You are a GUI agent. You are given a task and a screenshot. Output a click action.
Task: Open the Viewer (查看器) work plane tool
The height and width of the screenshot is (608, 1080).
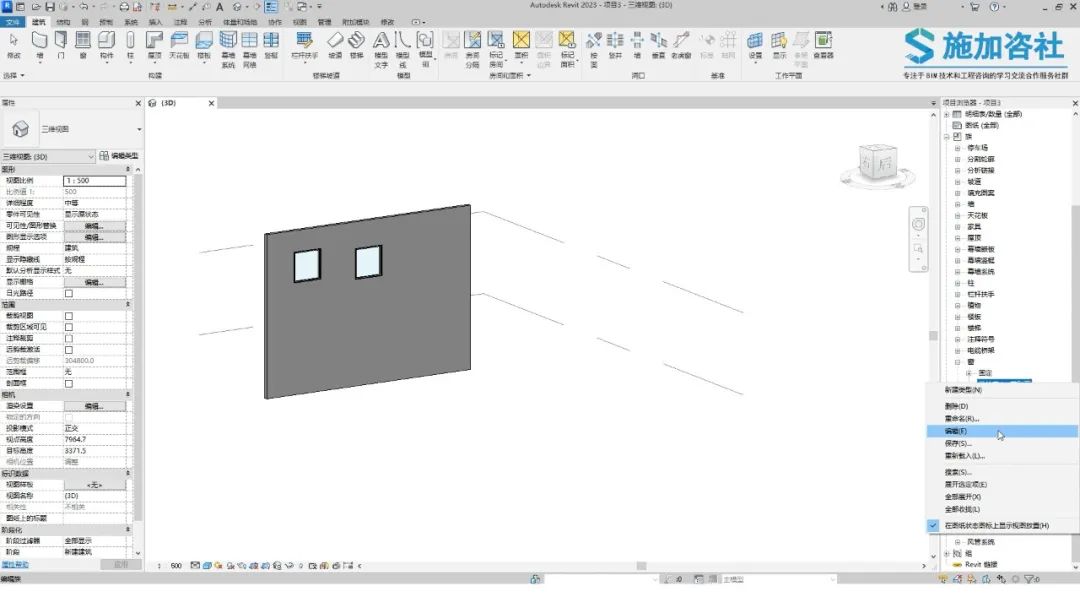[x=822, y=44]
